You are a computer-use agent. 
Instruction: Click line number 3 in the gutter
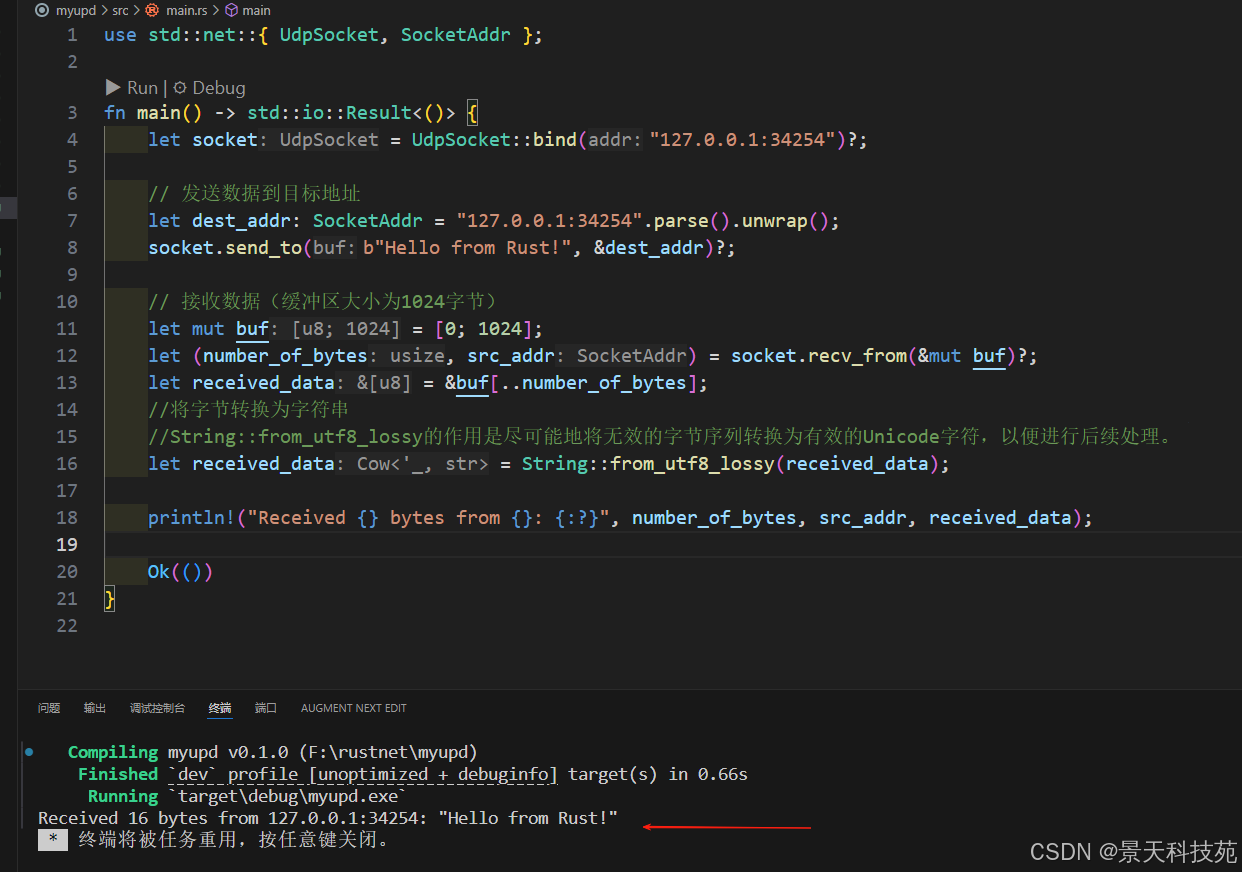(73, 112)
